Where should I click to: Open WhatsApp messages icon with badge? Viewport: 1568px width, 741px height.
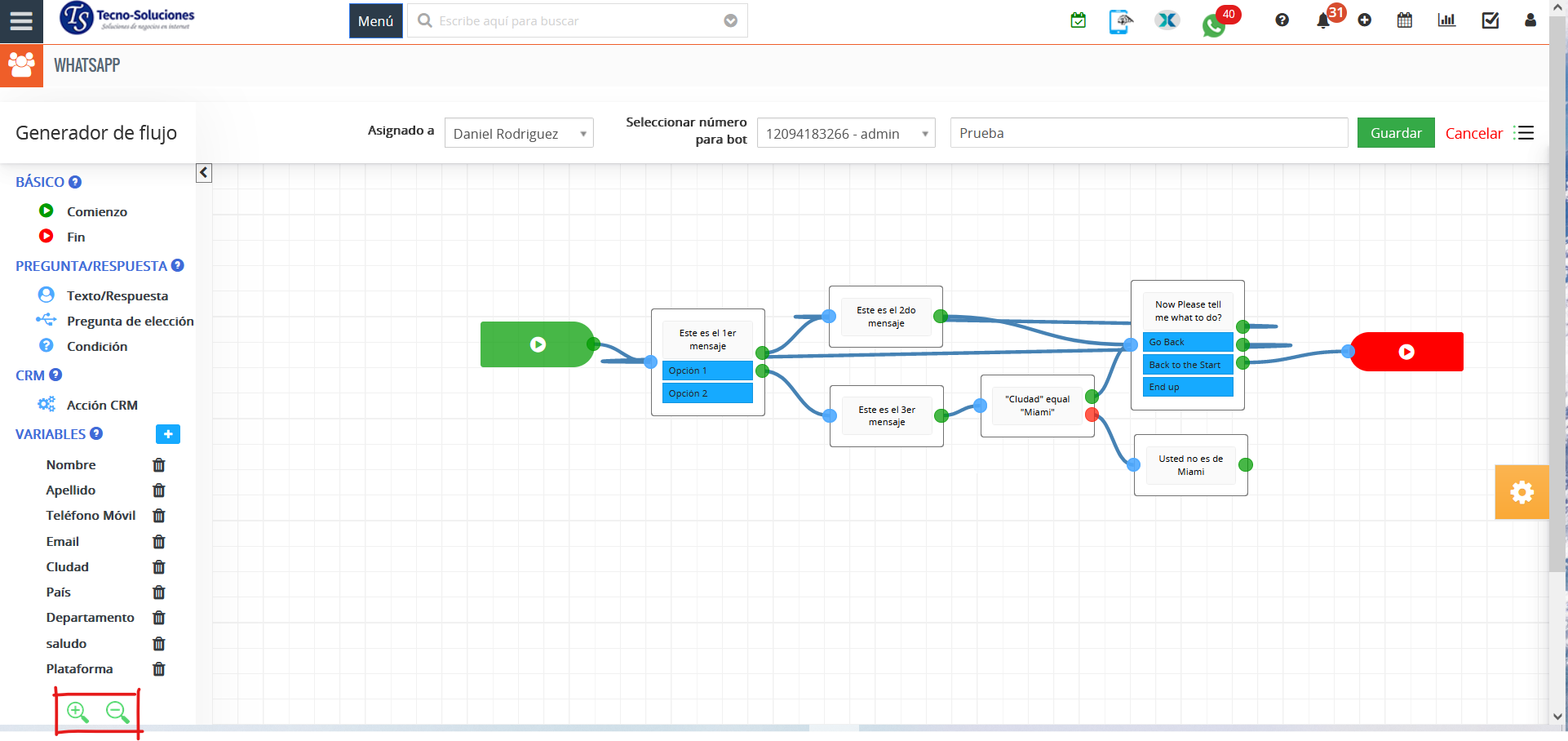(x=1213, y=24)
